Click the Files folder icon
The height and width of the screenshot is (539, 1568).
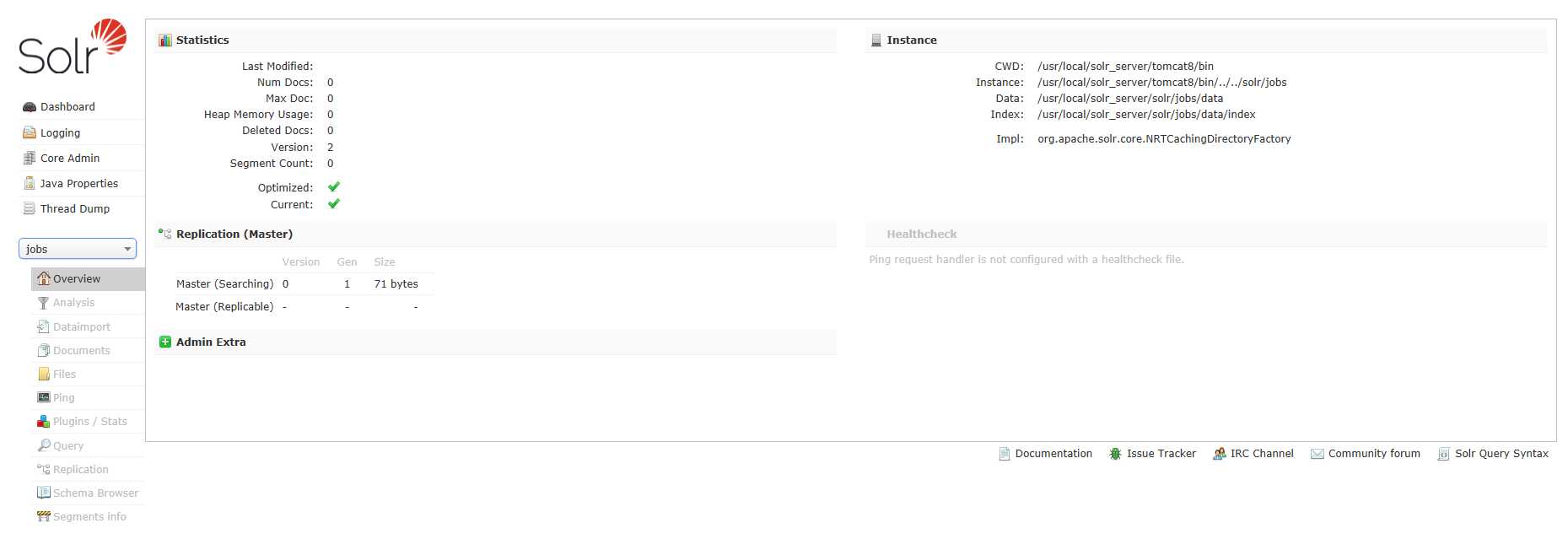coord(44,374)
